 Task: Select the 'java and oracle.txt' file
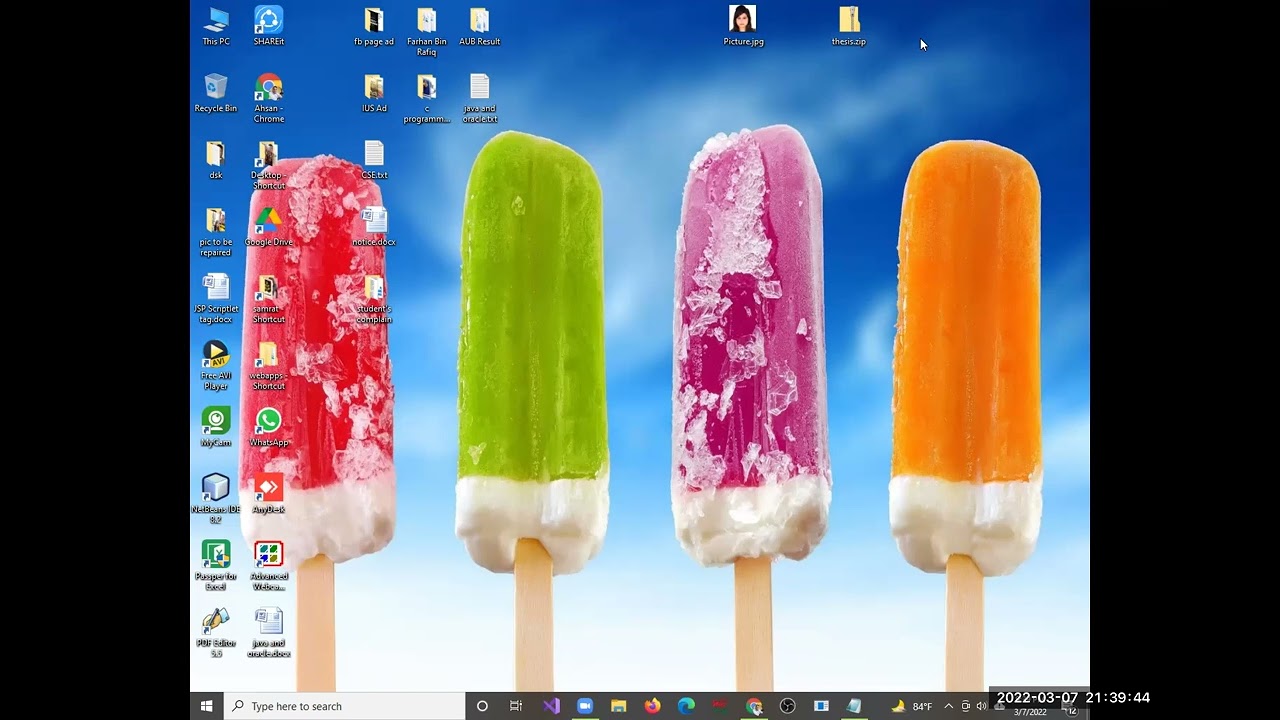[x=480, y=98]
